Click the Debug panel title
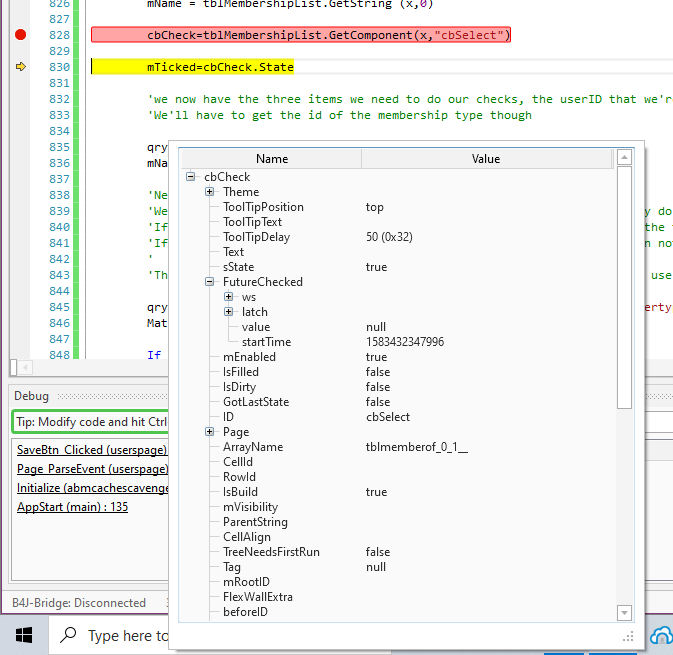The width and height of the screenshot is (673, 655). [31, 396]
